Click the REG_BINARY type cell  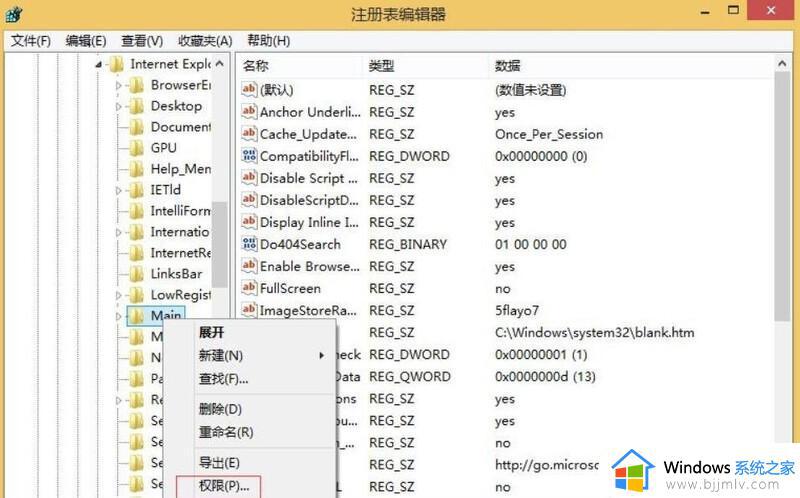point(408,244)
